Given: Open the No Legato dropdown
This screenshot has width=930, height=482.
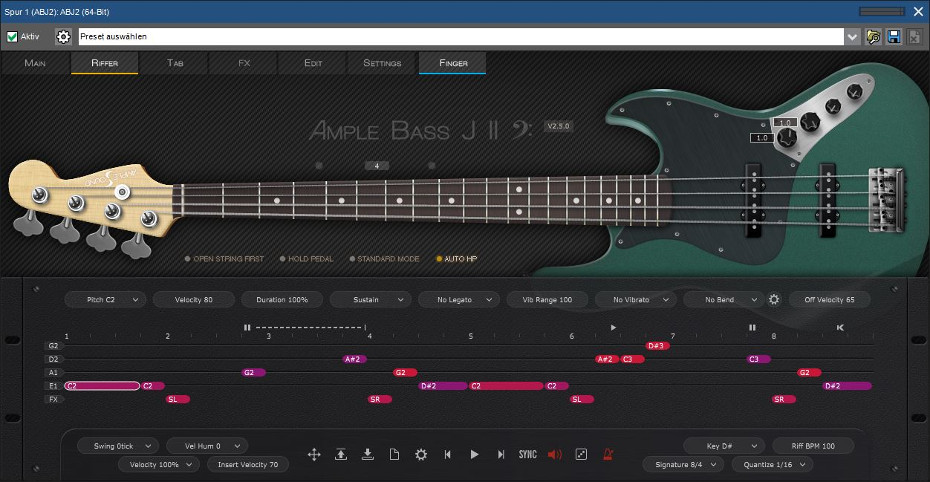Looking at the screenshot, I should point(459,299).
